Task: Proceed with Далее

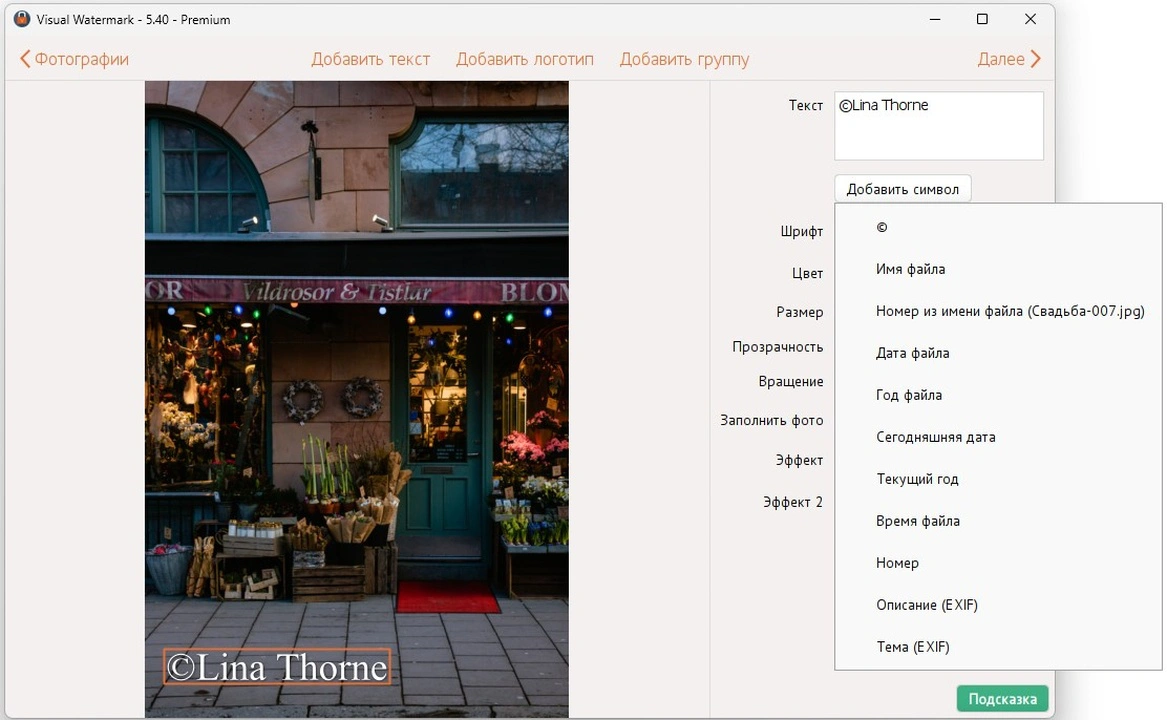Action: click(1008, 59)
